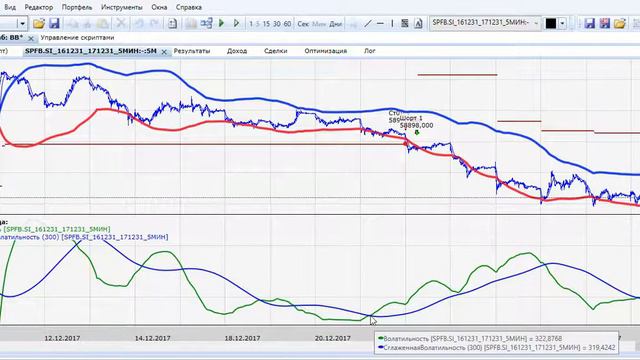Click the Шорт 1 trade label on chart
Screen dimensions: 640x360
411,118
